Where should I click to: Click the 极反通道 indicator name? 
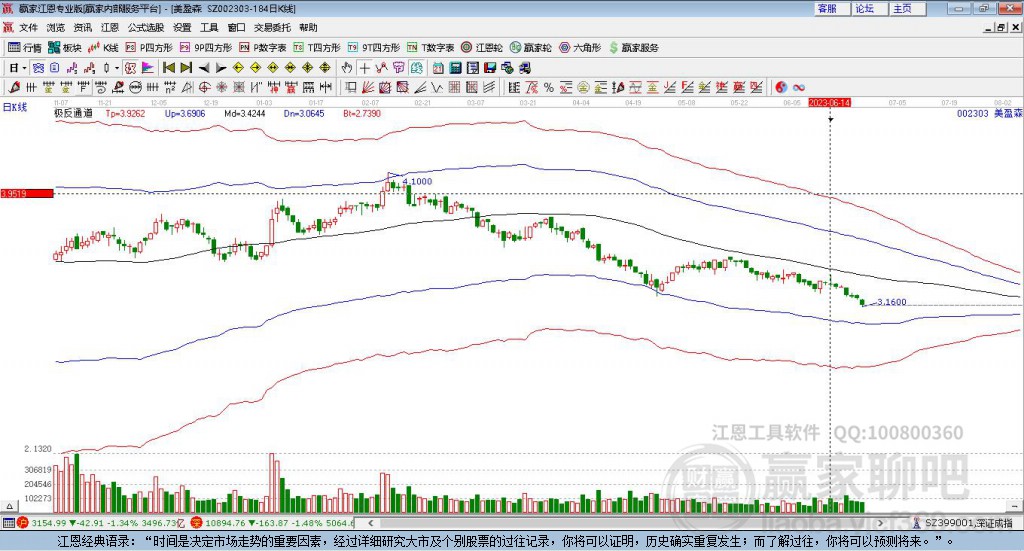coord(73,113)
